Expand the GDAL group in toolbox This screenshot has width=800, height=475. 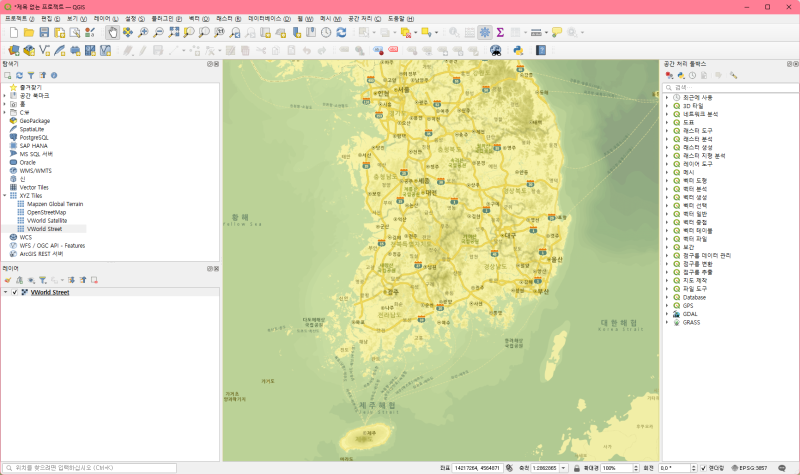pos(667,314)
